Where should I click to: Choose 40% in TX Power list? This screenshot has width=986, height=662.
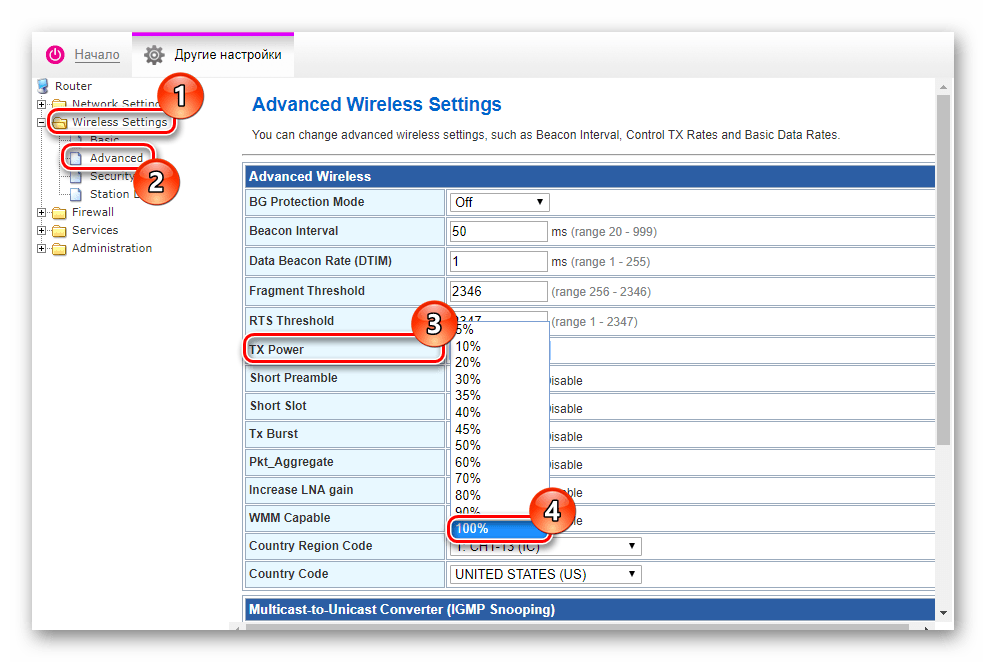click(499, 413)
